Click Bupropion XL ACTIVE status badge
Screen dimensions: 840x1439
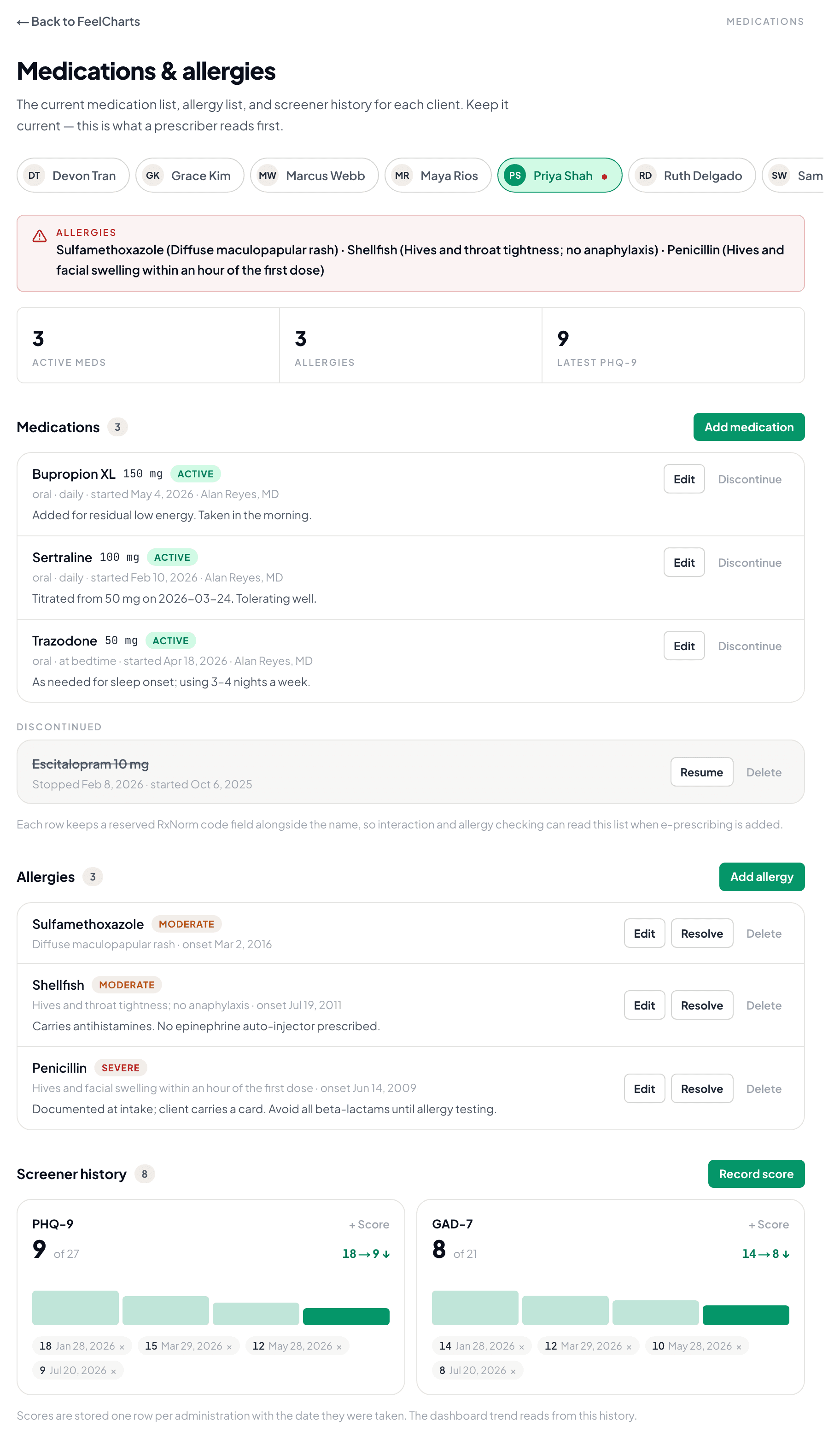coord(195,474)
